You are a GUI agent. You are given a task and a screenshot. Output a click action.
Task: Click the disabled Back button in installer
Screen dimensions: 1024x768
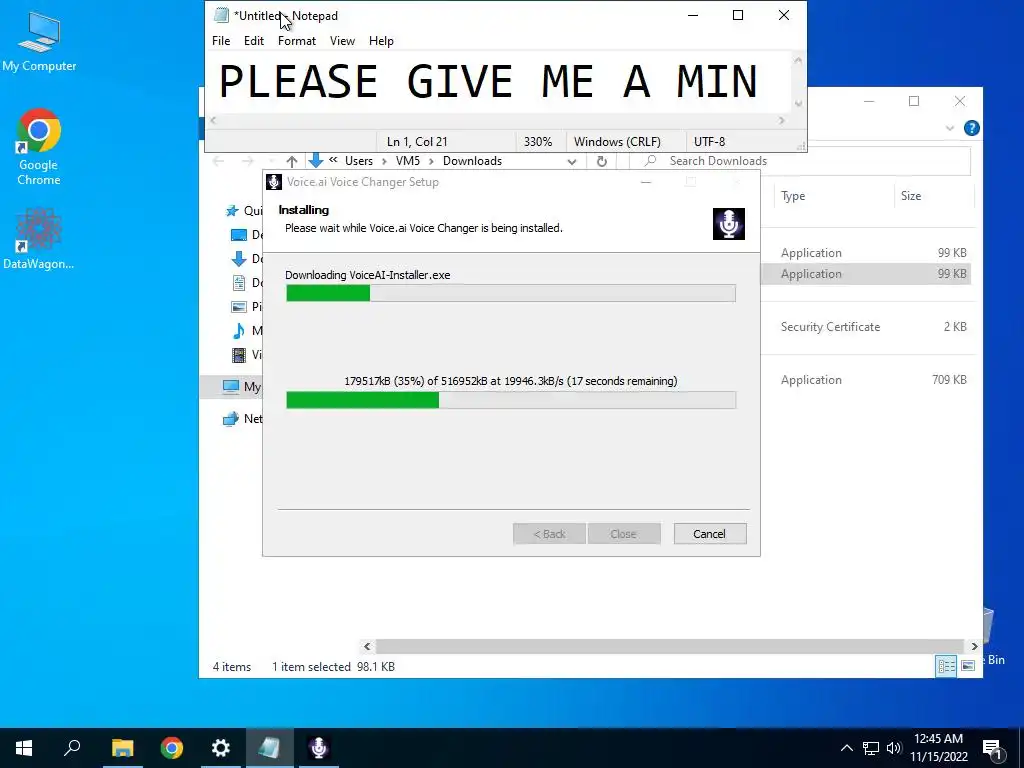coord(549,534)
